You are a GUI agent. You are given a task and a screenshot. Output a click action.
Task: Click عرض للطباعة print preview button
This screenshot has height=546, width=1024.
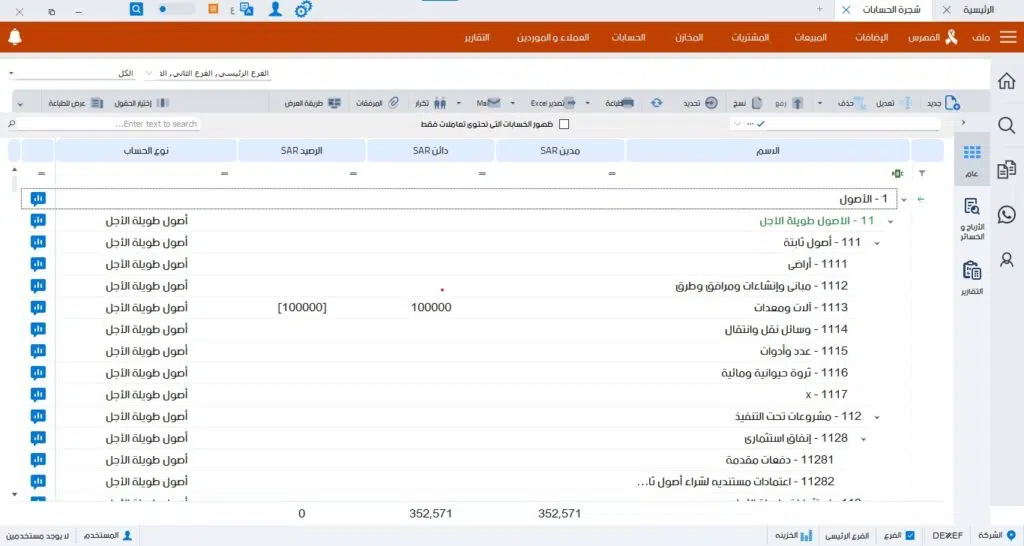(x=76, y=103)
